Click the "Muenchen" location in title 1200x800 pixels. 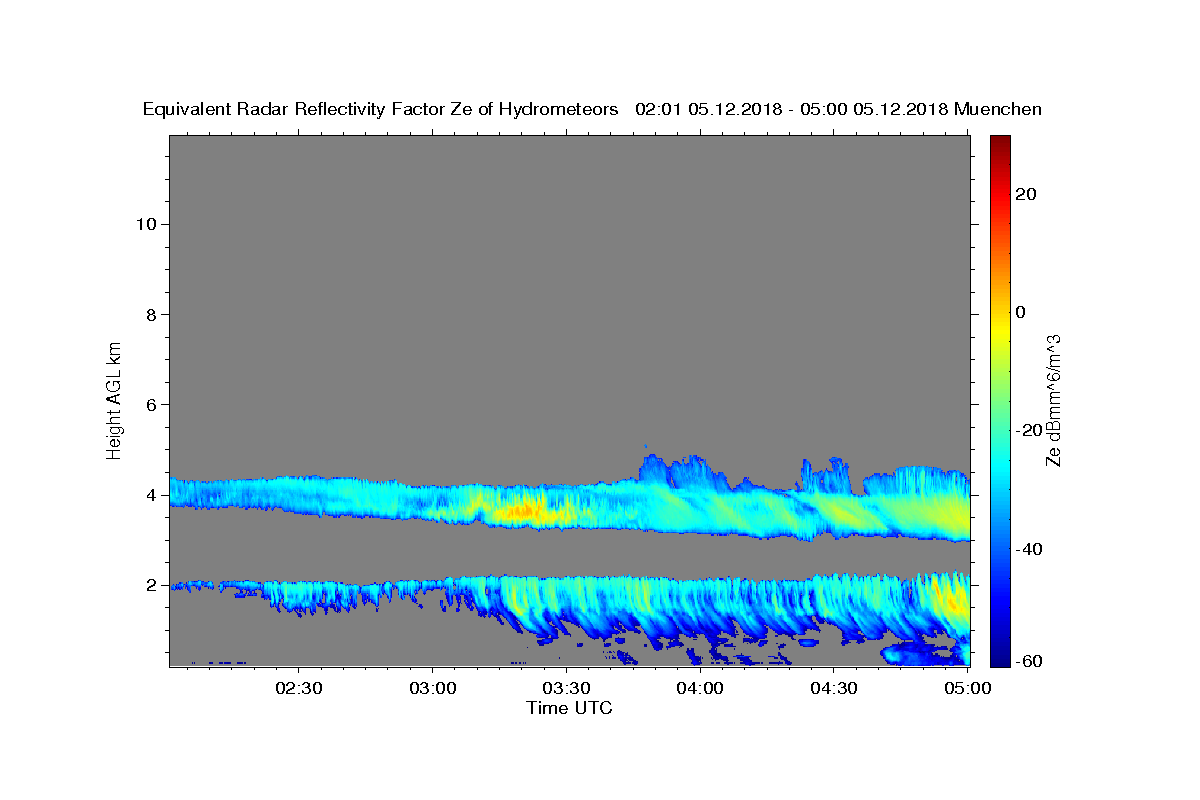click(x=998, y=109)
